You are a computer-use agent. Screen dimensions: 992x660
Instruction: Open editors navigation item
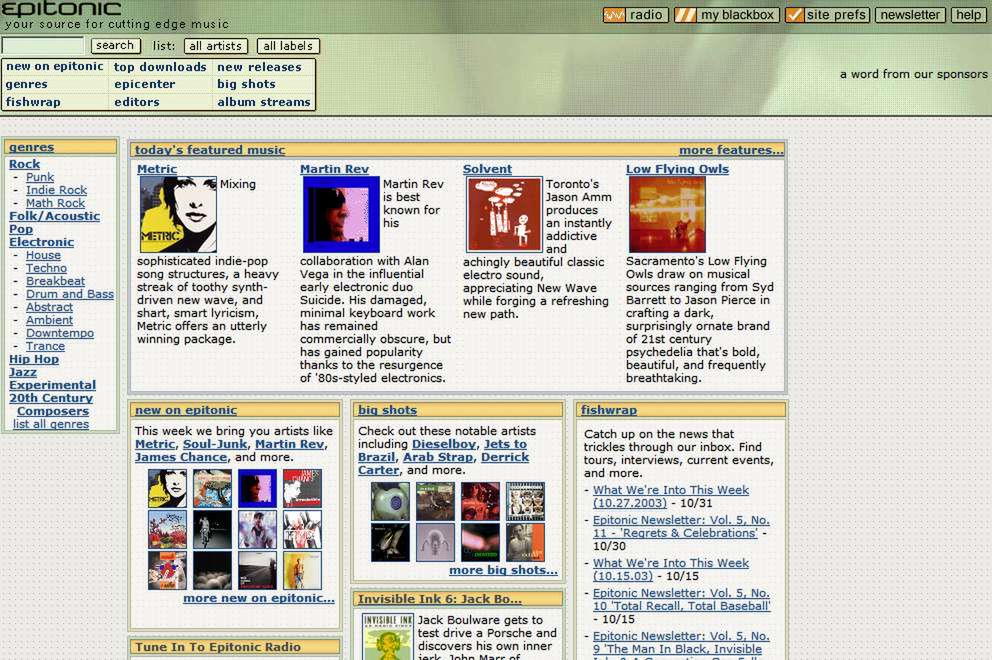pos(137,102)
